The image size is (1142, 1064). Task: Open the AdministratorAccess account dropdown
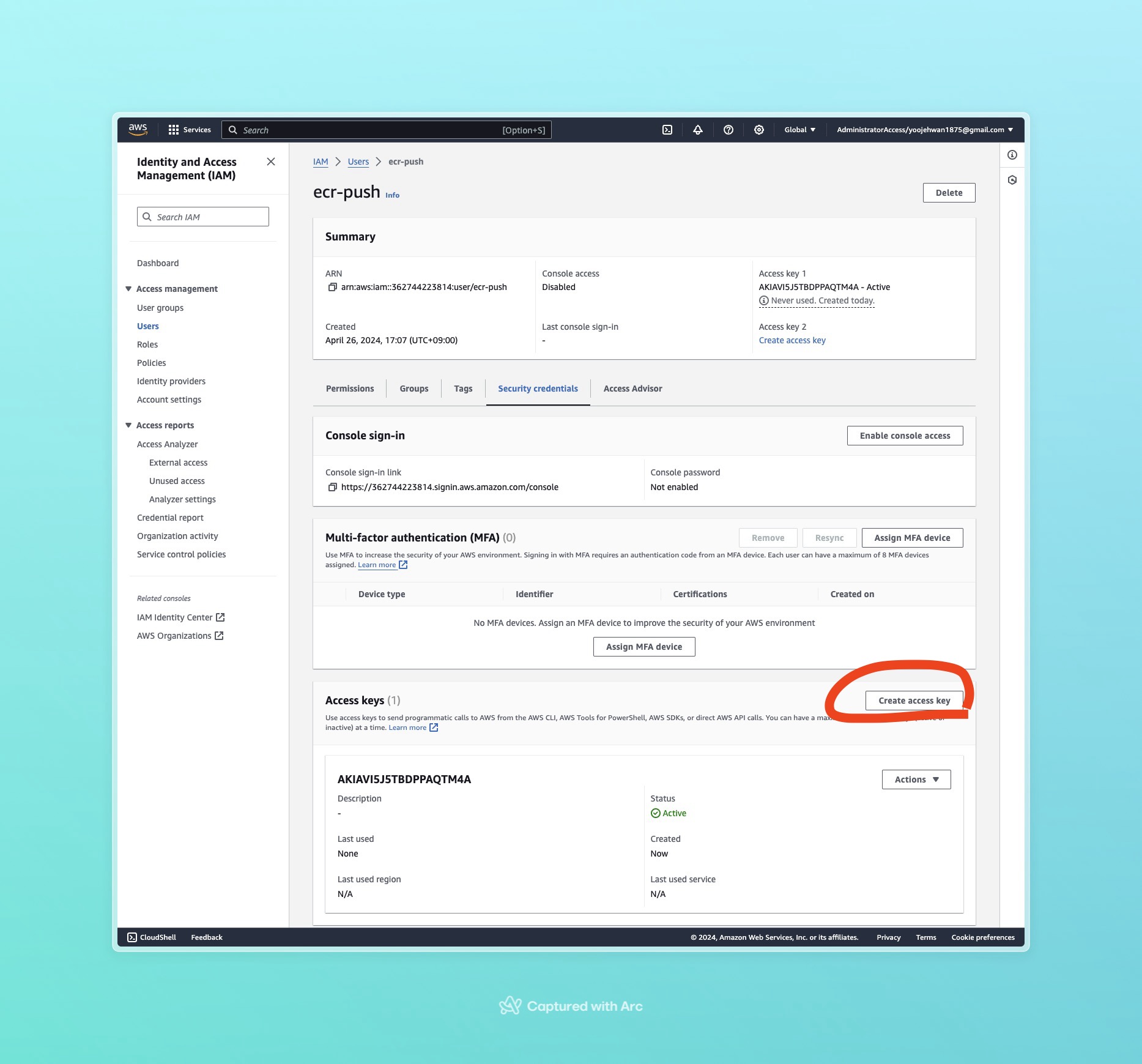(x=925, y=130)
